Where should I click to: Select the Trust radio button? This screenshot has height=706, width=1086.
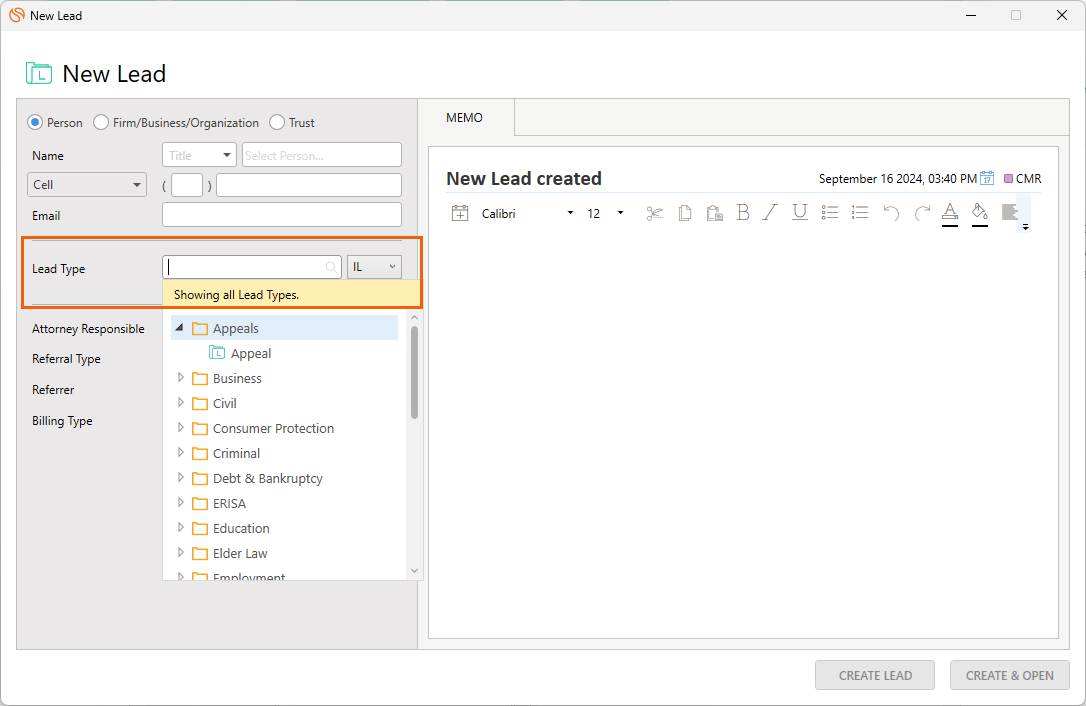(x=277, y=123)
